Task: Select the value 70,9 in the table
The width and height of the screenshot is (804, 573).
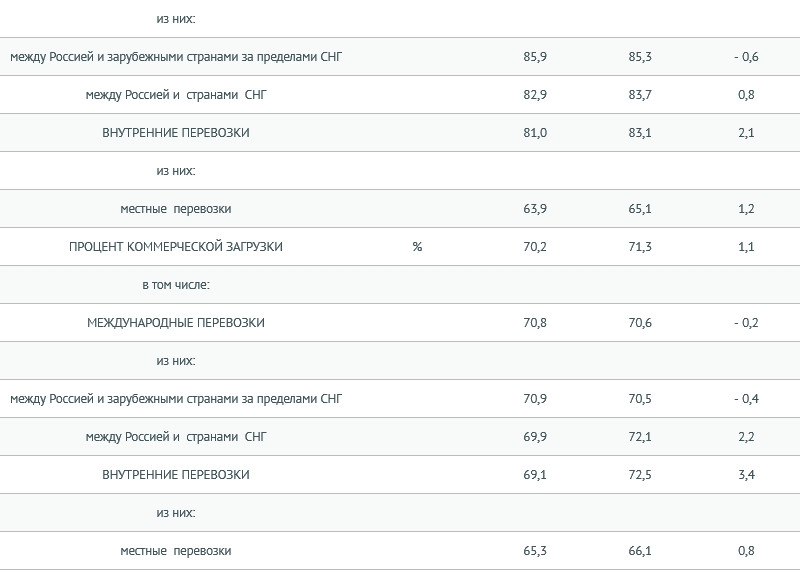Action: (535, 399)
